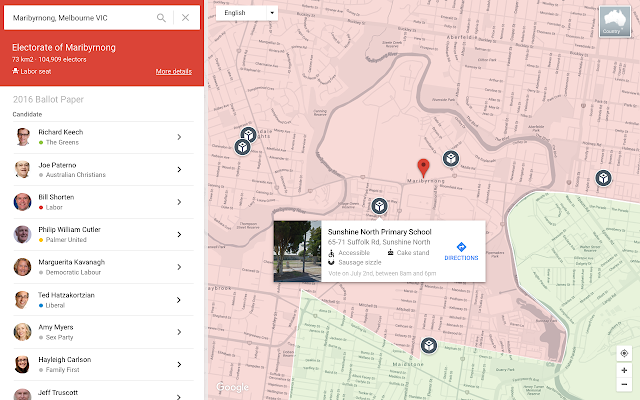Zoom in the map with plus button

(624, 370)
